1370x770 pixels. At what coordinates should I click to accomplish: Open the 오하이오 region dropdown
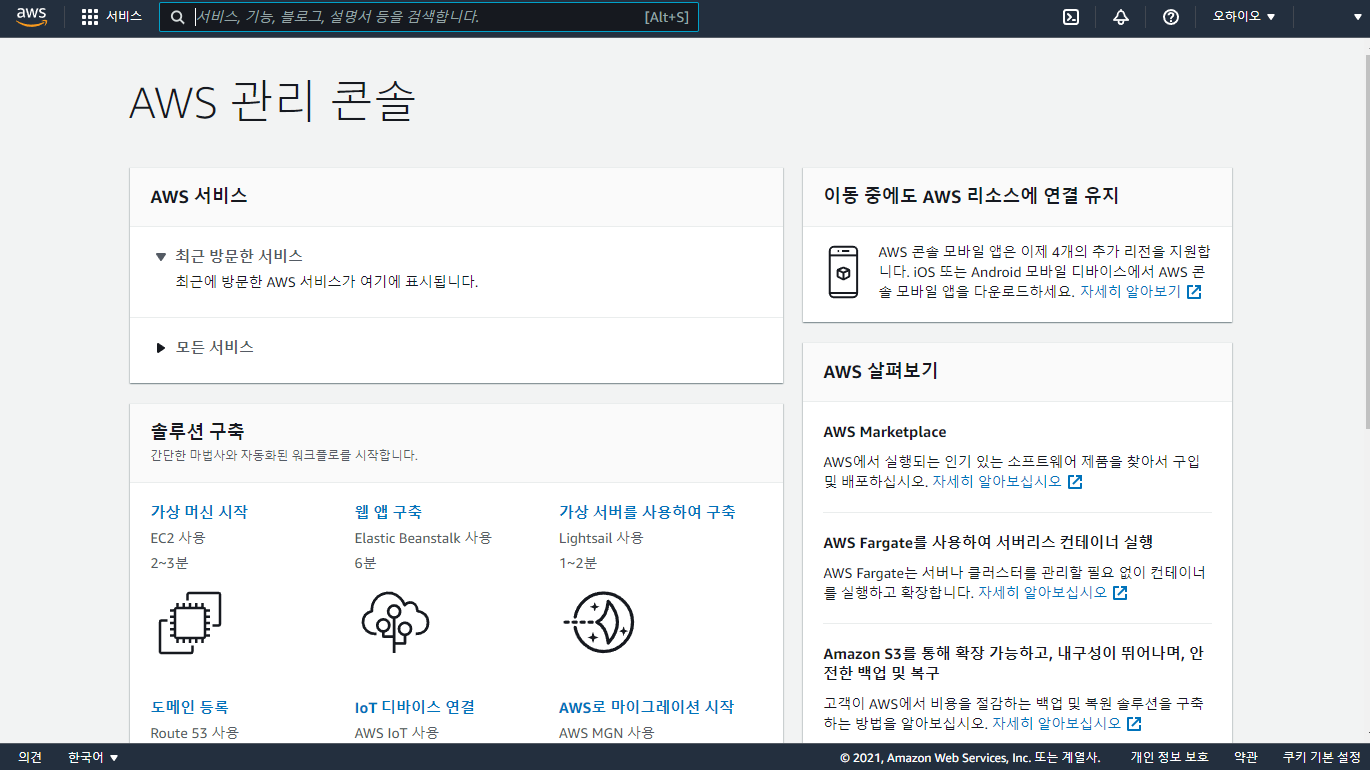1244,17
